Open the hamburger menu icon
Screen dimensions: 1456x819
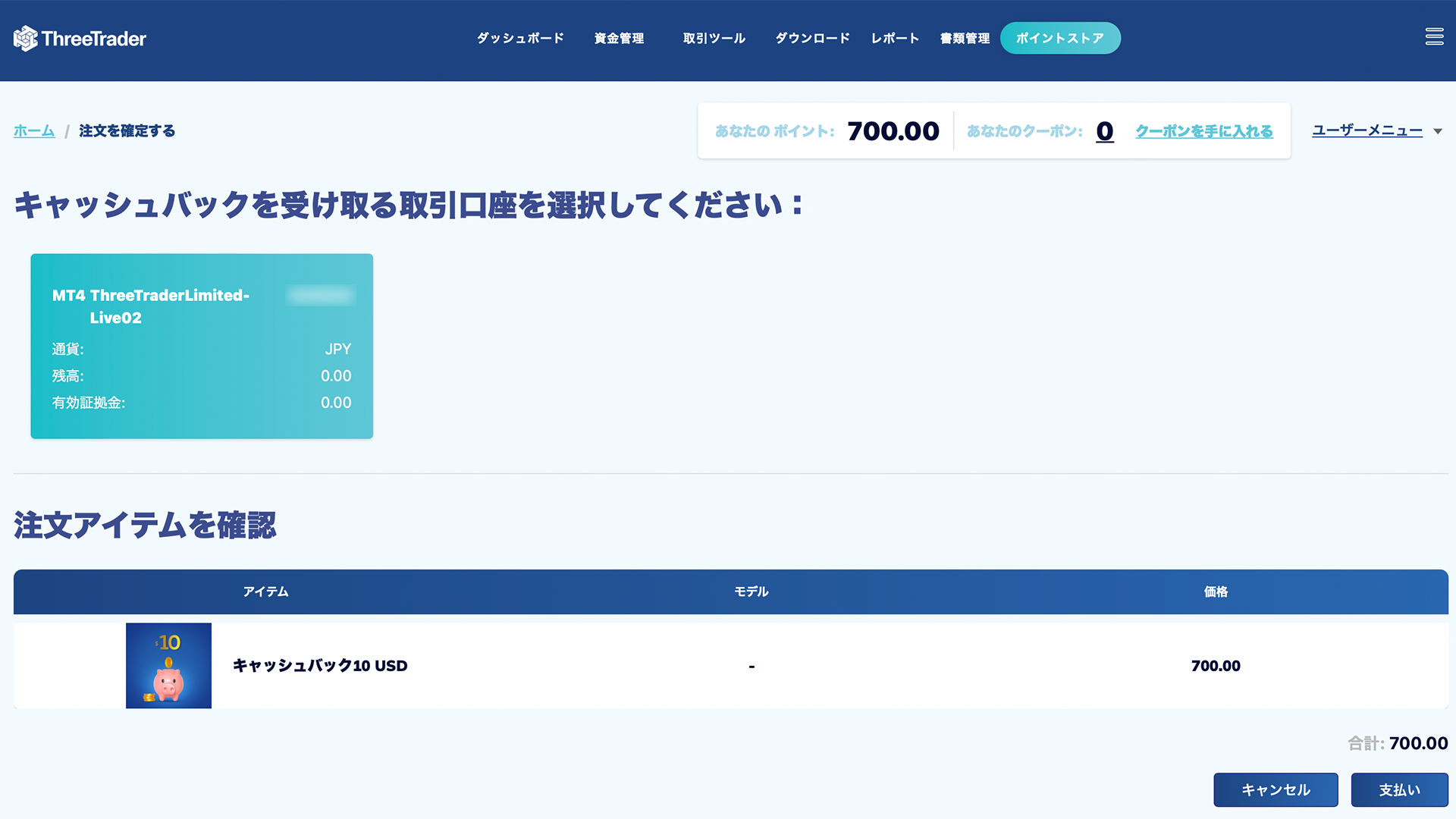(x=1434, y=36)
